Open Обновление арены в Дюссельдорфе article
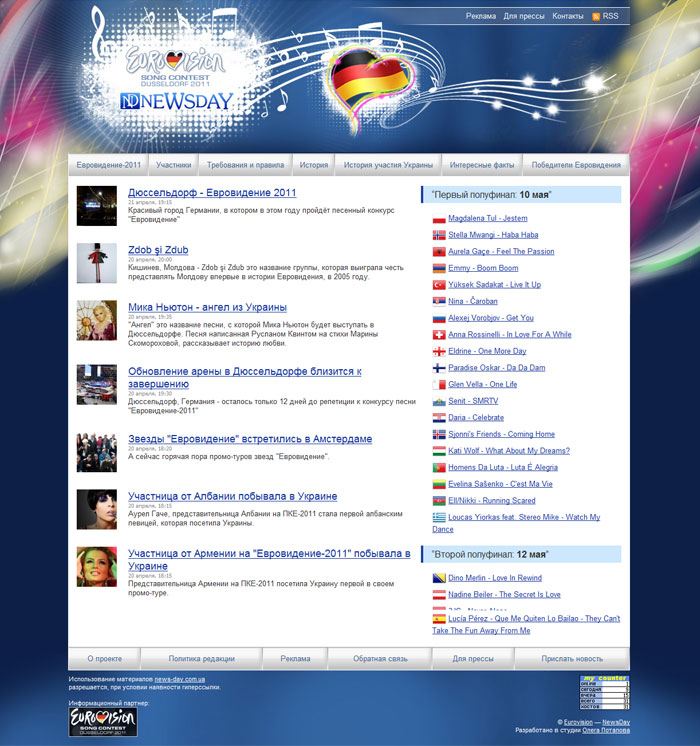 245,377
